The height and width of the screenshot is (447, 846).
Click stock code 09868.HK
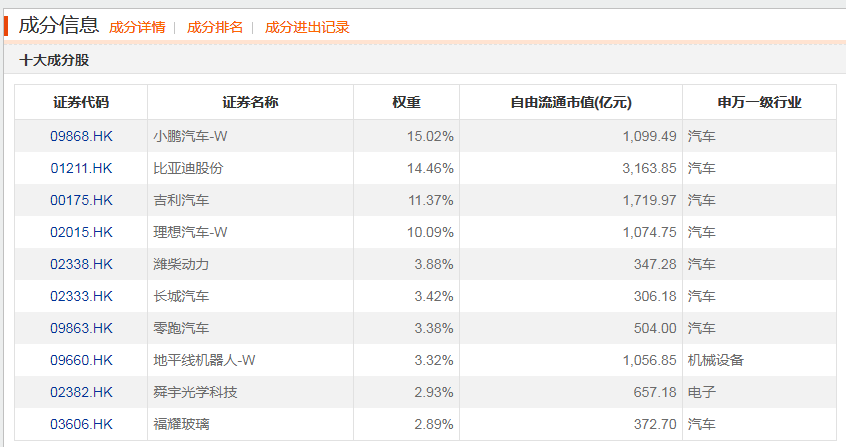click(x=81, y=136)
